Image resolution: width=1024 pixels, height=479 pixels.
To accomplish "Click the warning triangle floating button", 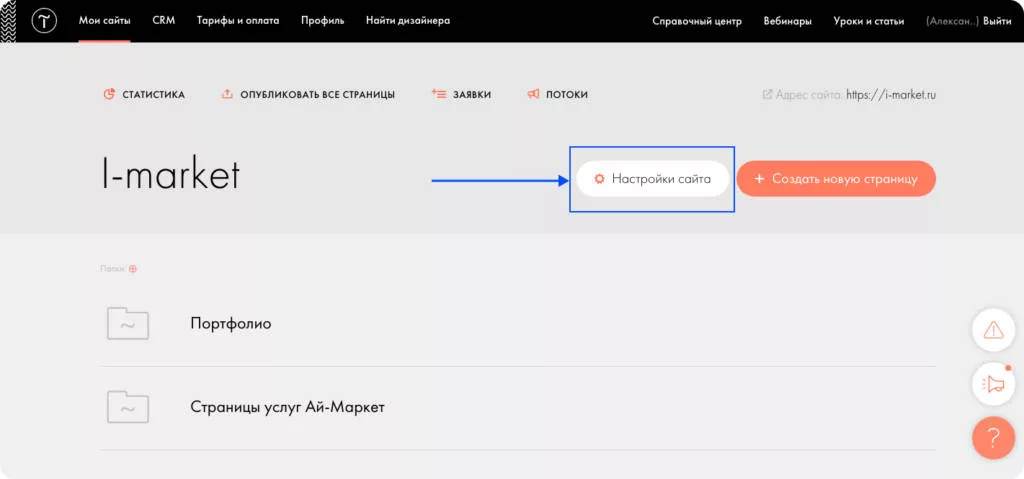I will click(x=993, y=330).
